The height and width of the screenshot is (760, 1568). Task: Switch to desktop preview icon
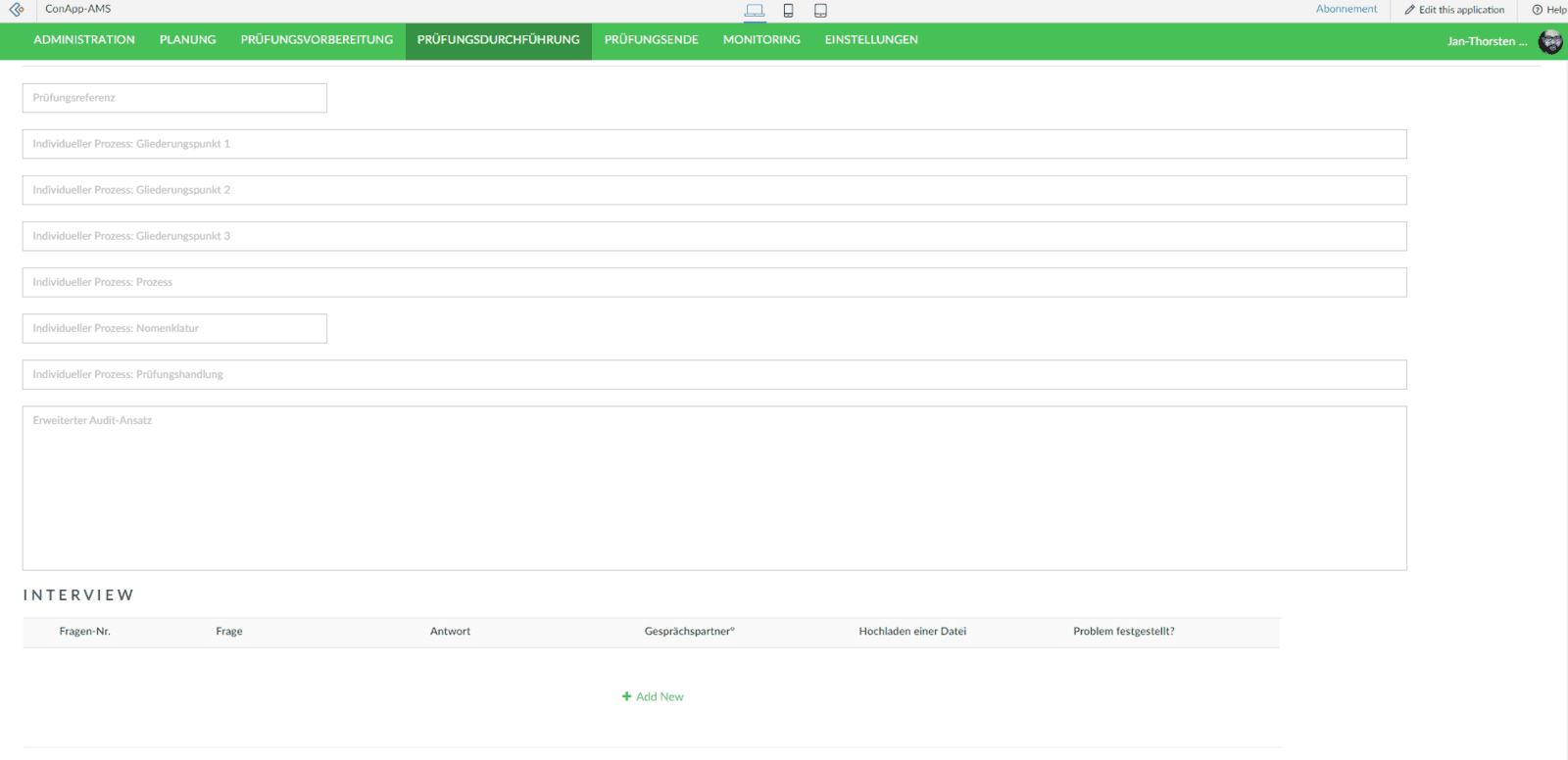click(x=754, y=11)
